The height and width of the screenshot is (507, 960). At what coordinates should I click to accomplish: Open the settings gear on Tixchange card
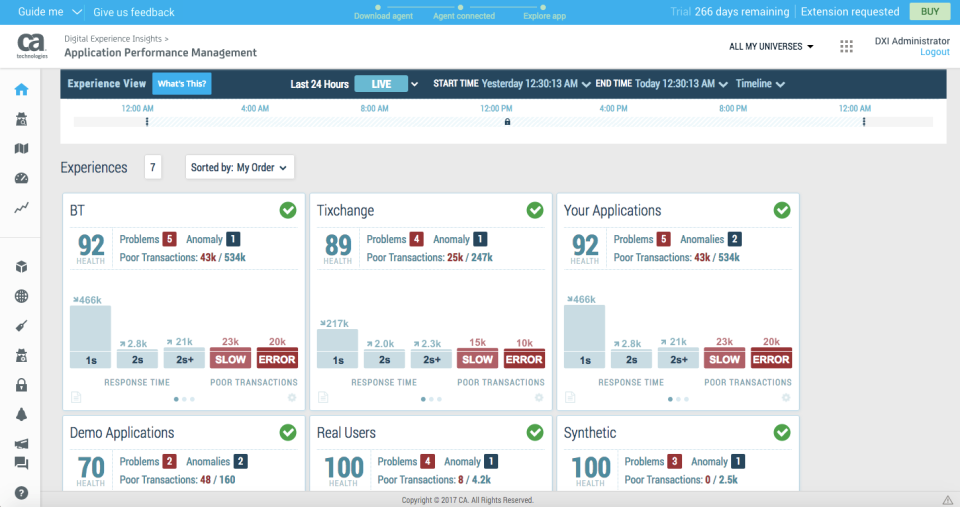[x=539, y=397]
